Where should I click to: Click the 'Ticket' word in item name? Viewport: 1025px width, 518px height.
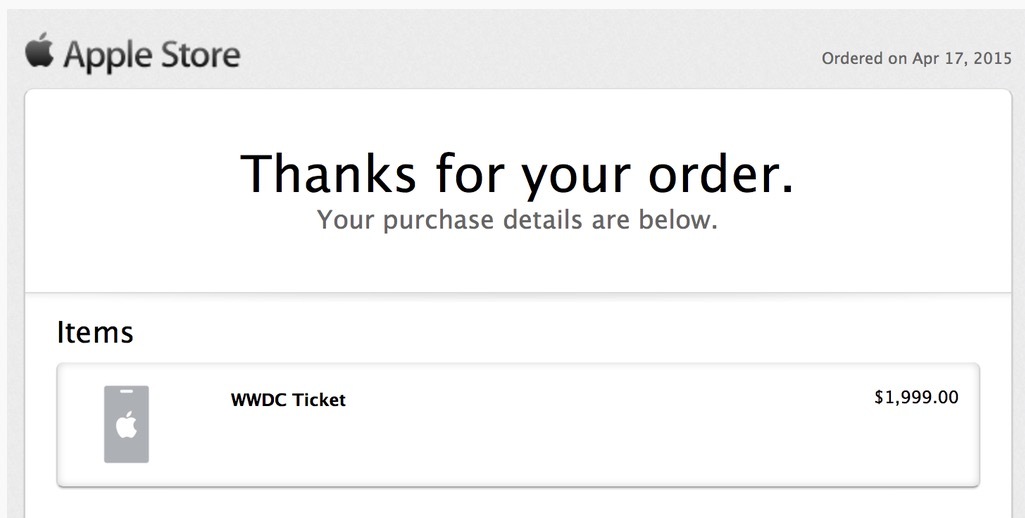point(318,400)
